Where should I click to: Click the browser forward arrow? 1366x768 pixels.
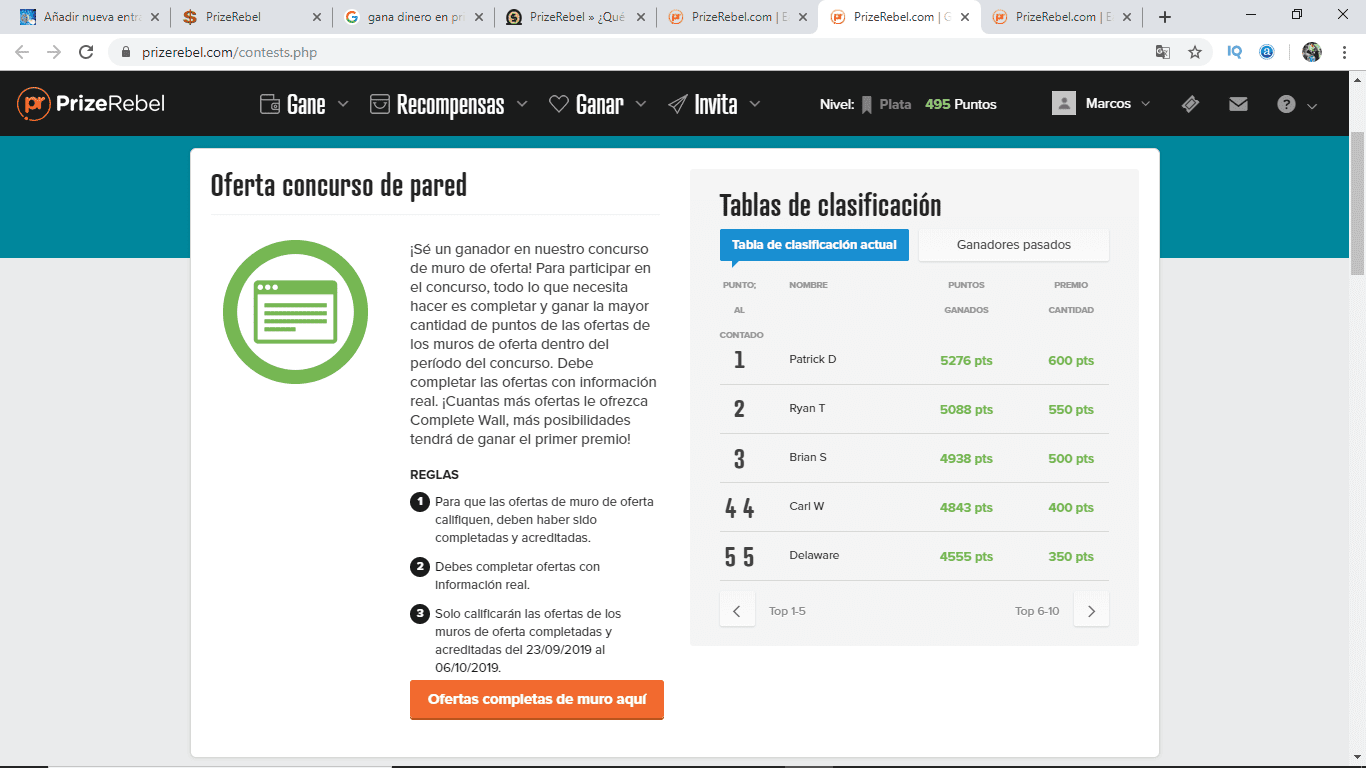[x=54, y=52]
